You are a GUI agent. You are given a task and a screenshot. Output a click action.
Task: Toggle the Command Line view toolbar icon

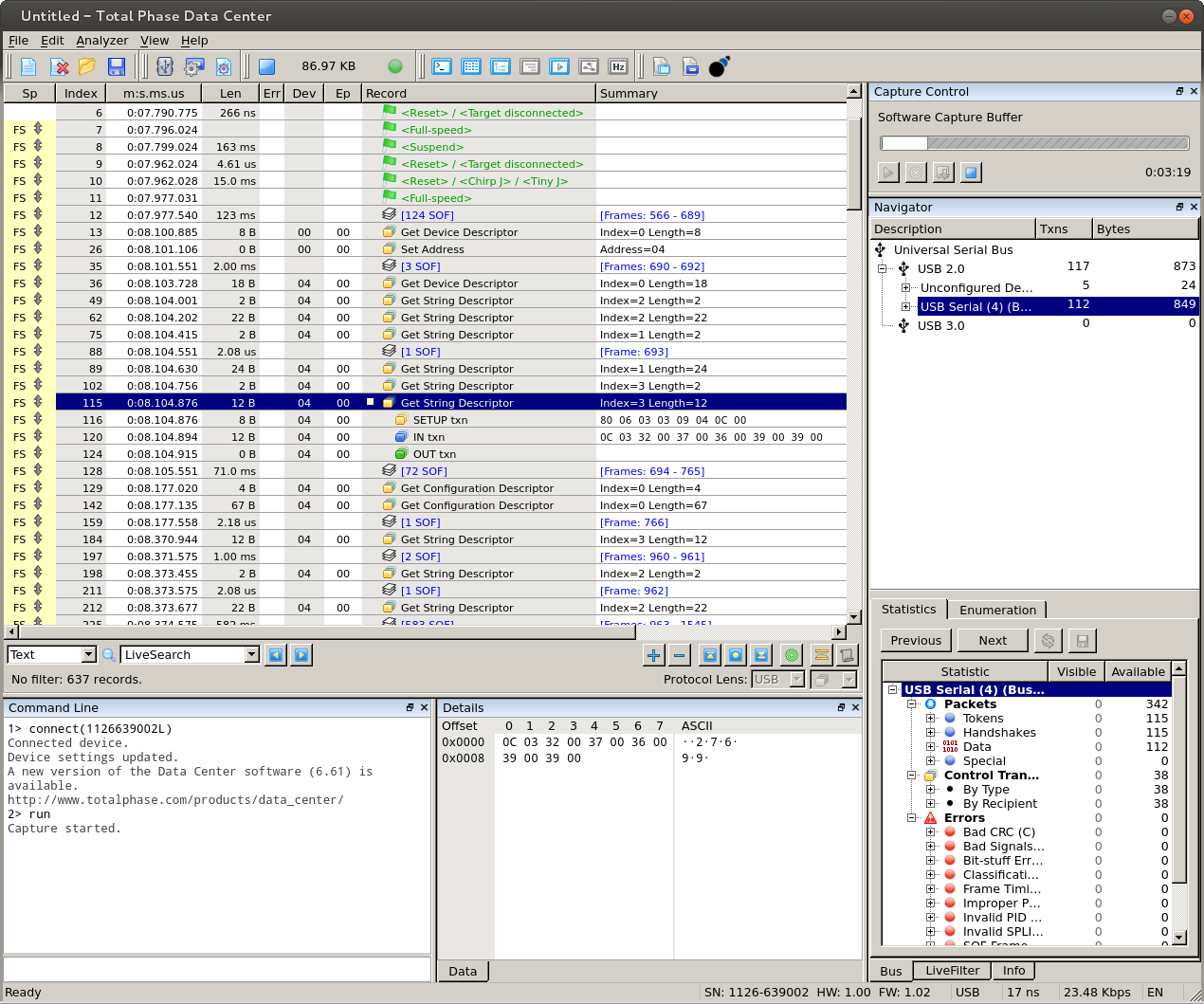click(x=442, y=66)
